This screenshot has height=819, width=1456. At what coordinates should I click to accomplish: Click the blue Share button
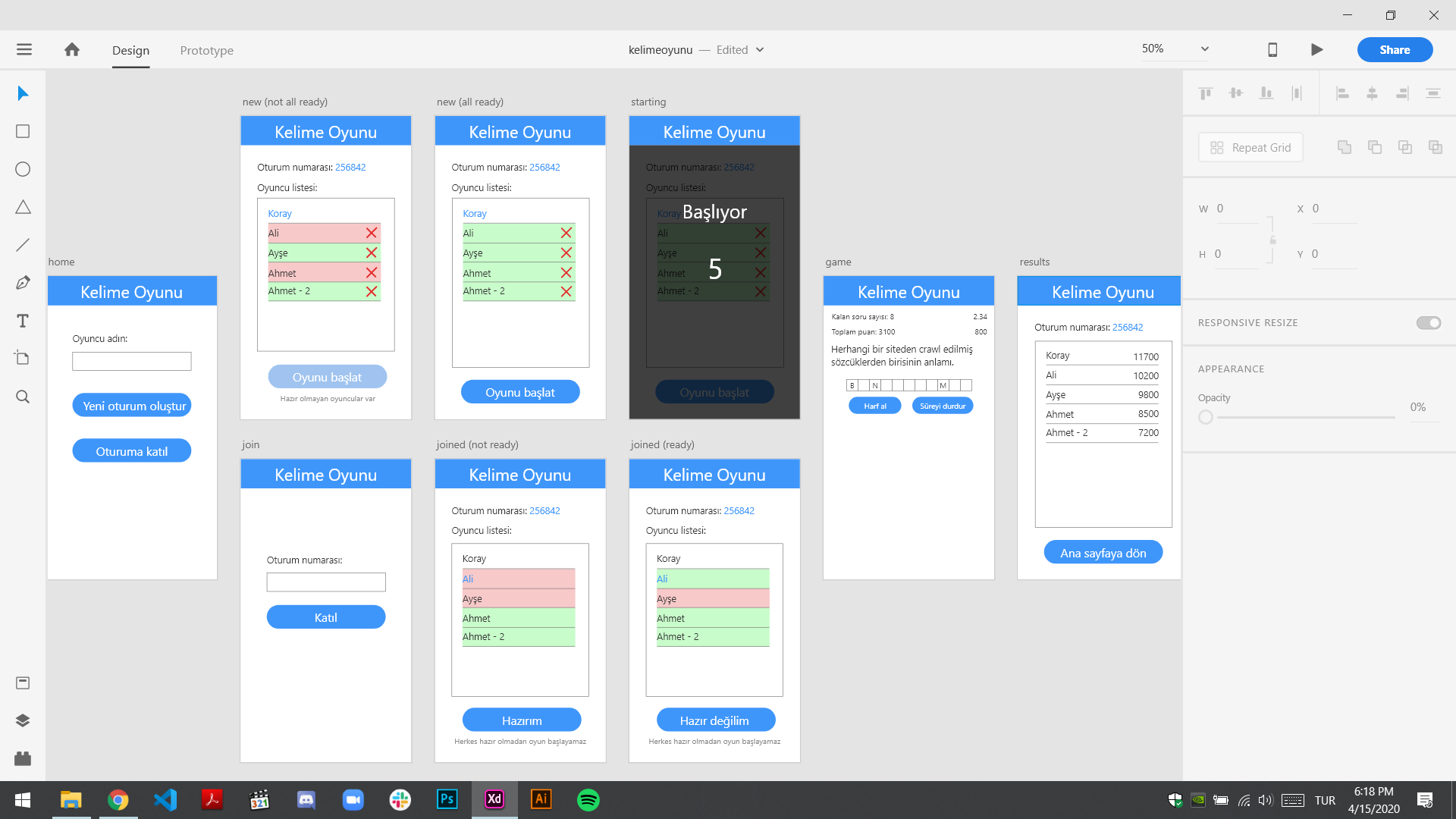pos(1395,50)
